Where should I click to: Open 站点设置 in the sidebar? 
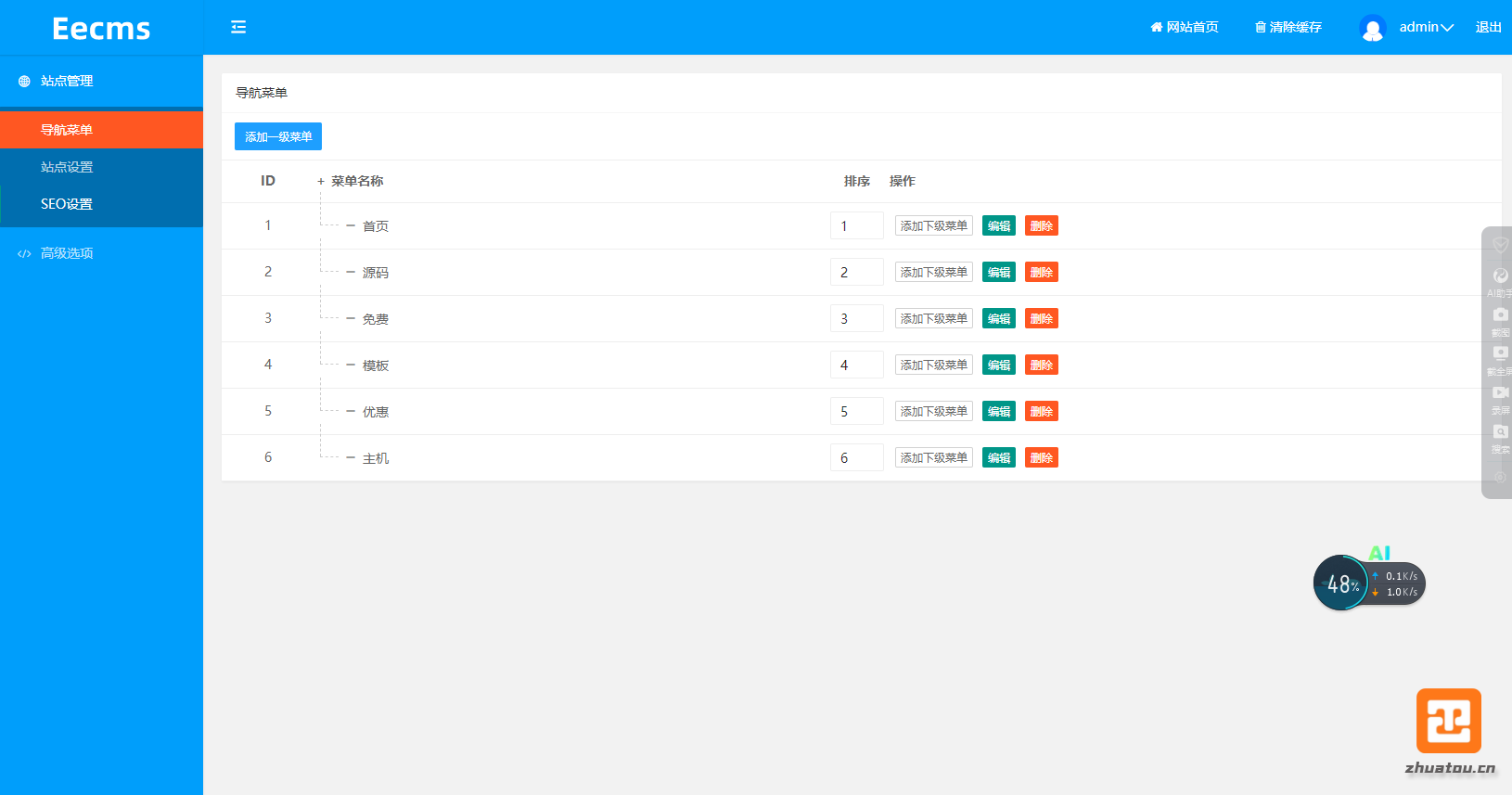click(67, 167)
